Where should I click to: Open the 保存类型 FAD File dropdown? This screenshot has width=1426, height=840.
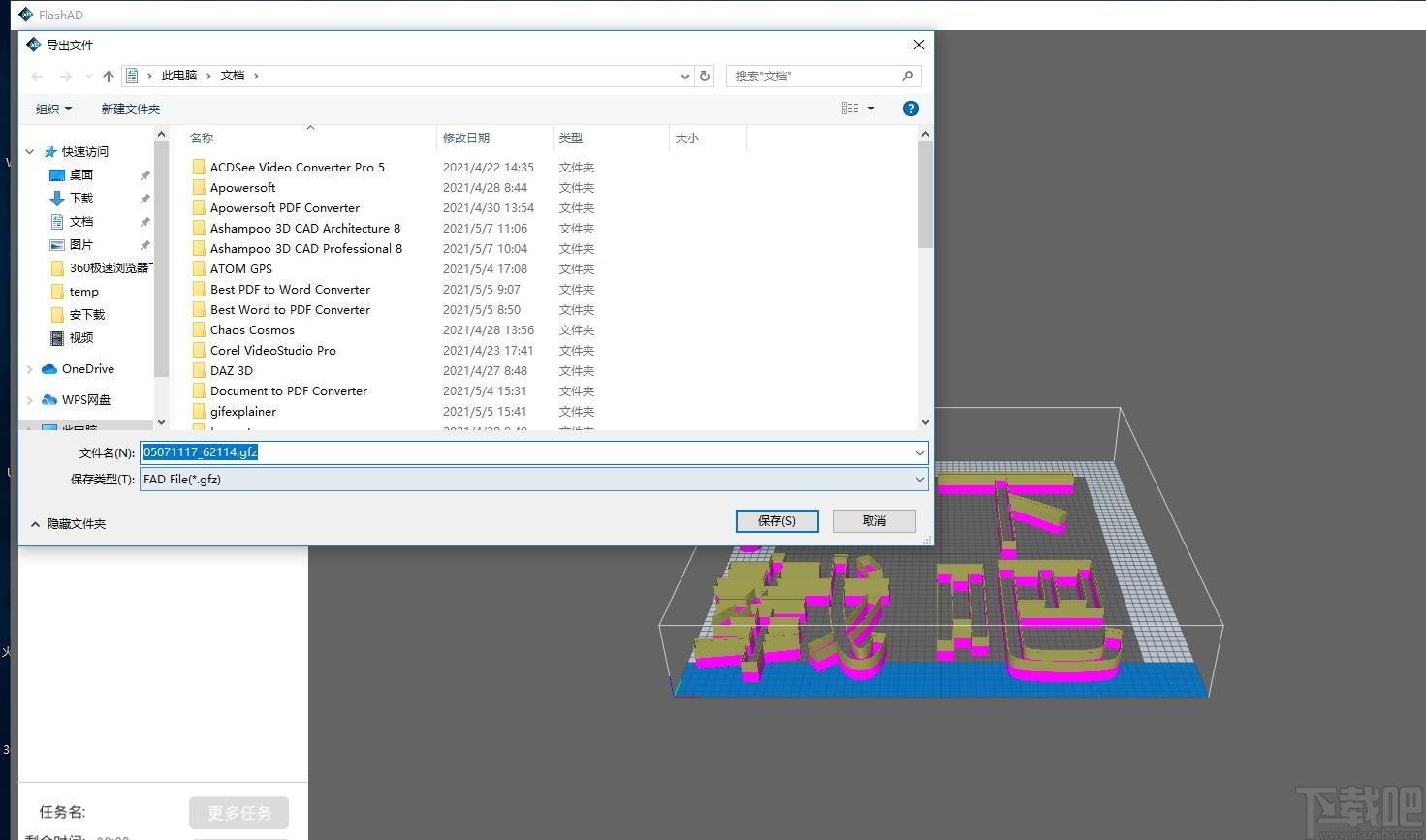tap(534, 480)
